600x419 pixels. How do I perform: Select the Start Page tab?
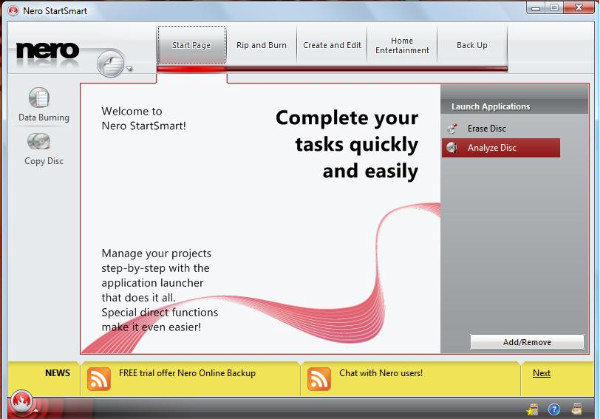(191, 45)
